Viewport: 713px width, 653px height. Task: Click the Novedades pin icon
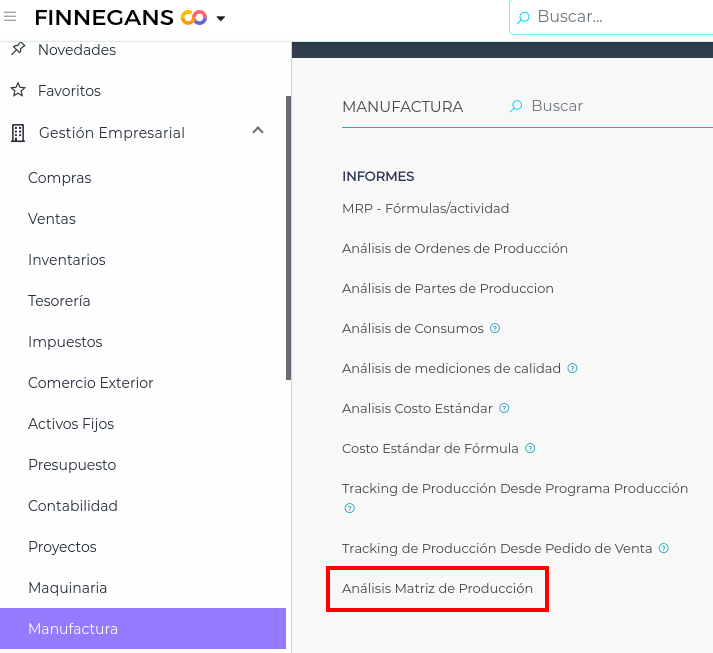tap(17, 49)
